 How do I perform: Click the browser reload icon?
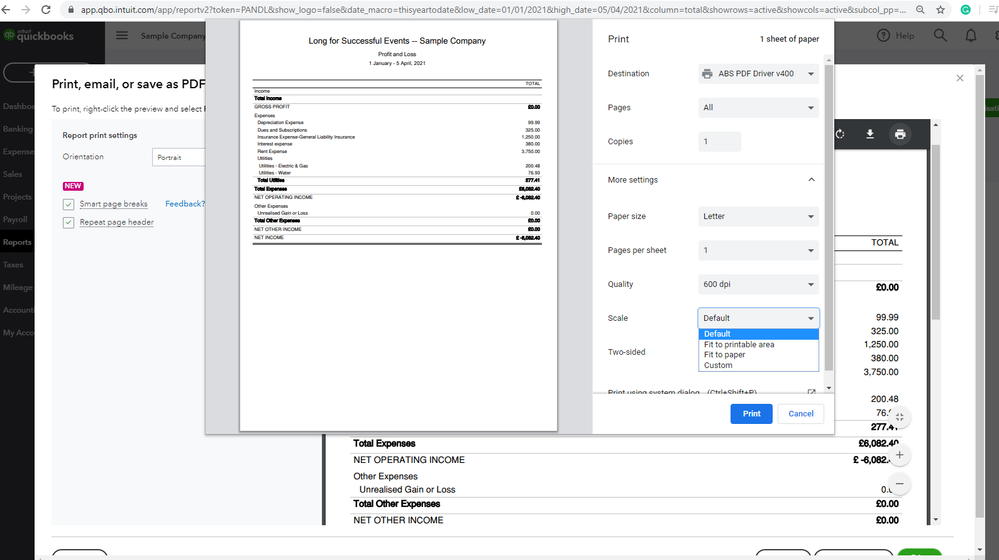(46, 10)
